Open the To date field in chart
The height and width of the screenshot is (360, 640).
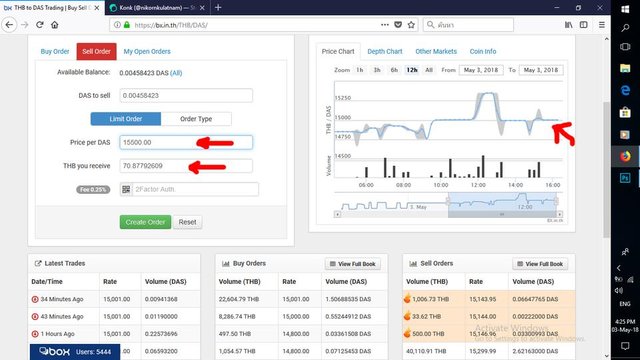(541, 70)
